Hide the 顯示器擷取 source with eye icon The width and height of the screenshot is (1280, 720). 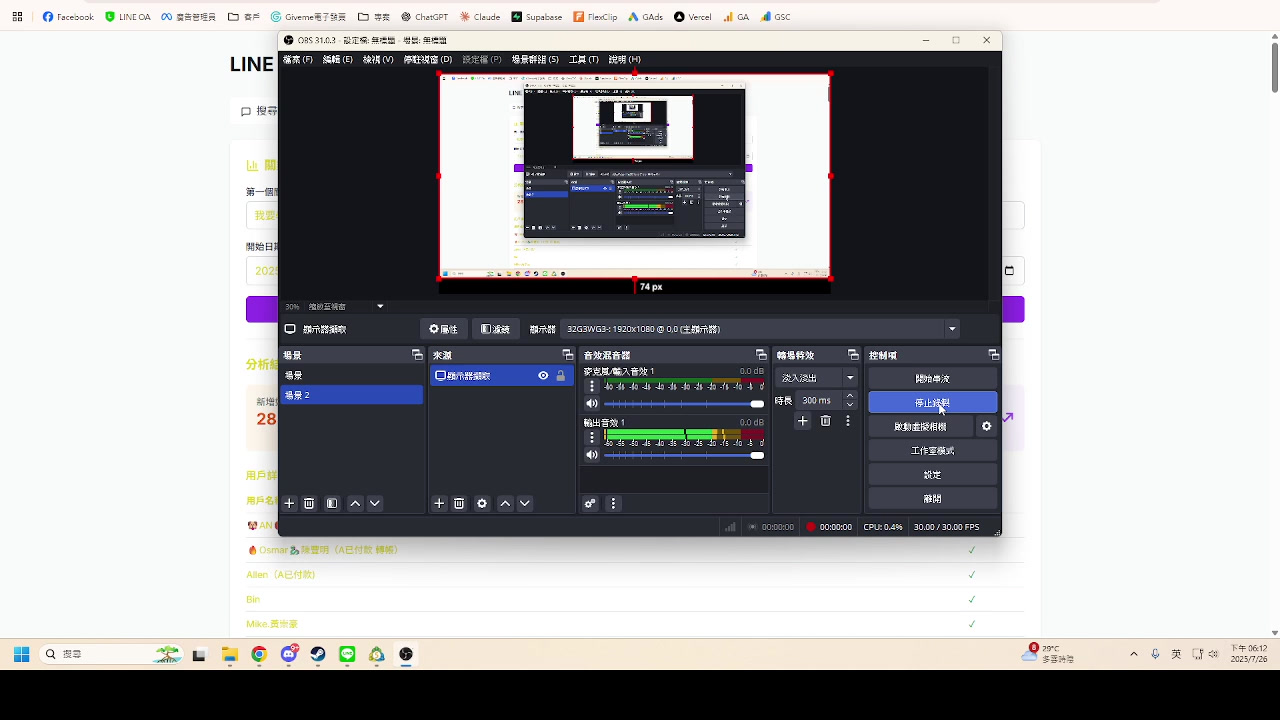(541, 375)
